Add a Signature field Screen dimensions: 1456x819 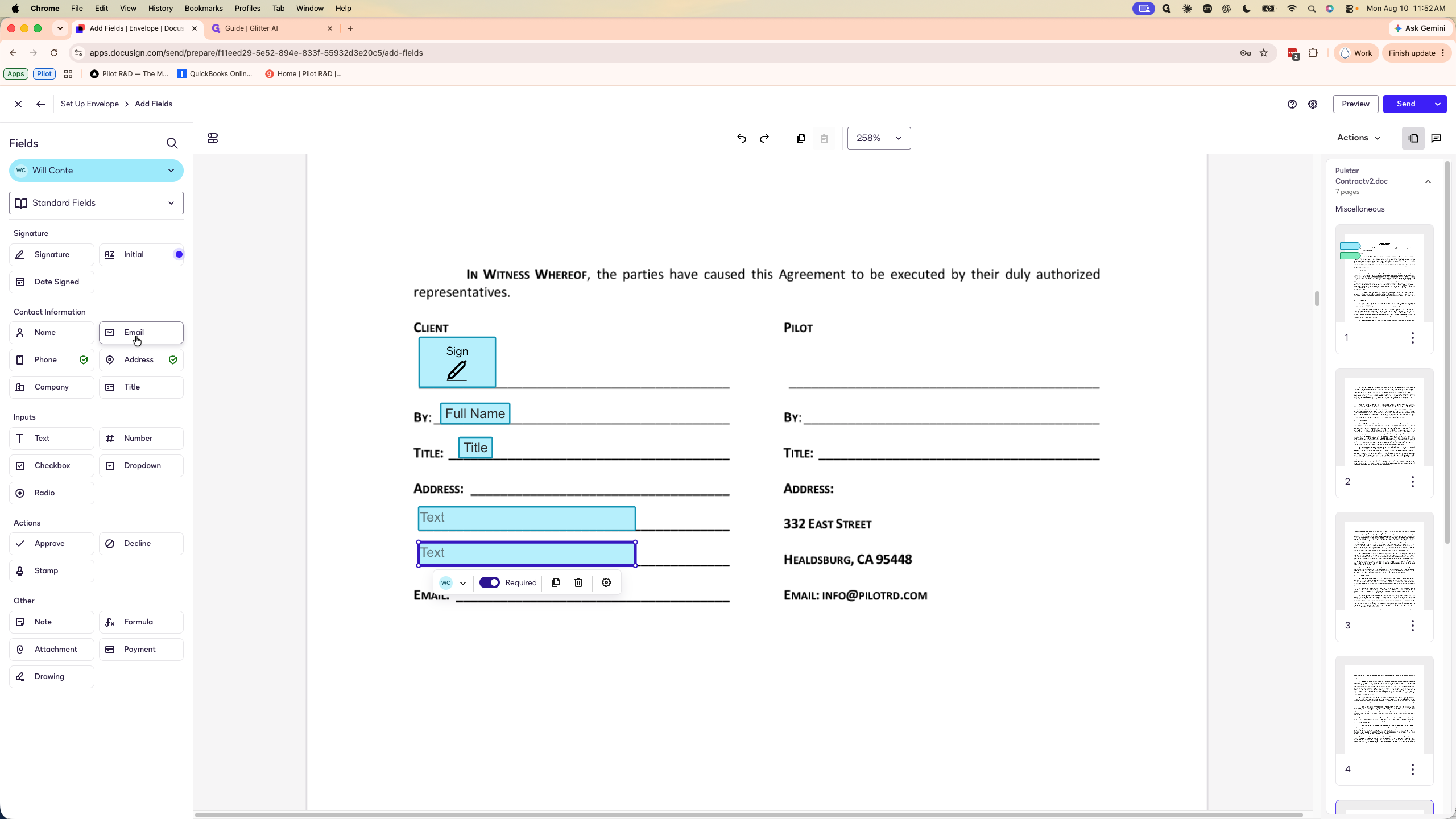point(52,255)
